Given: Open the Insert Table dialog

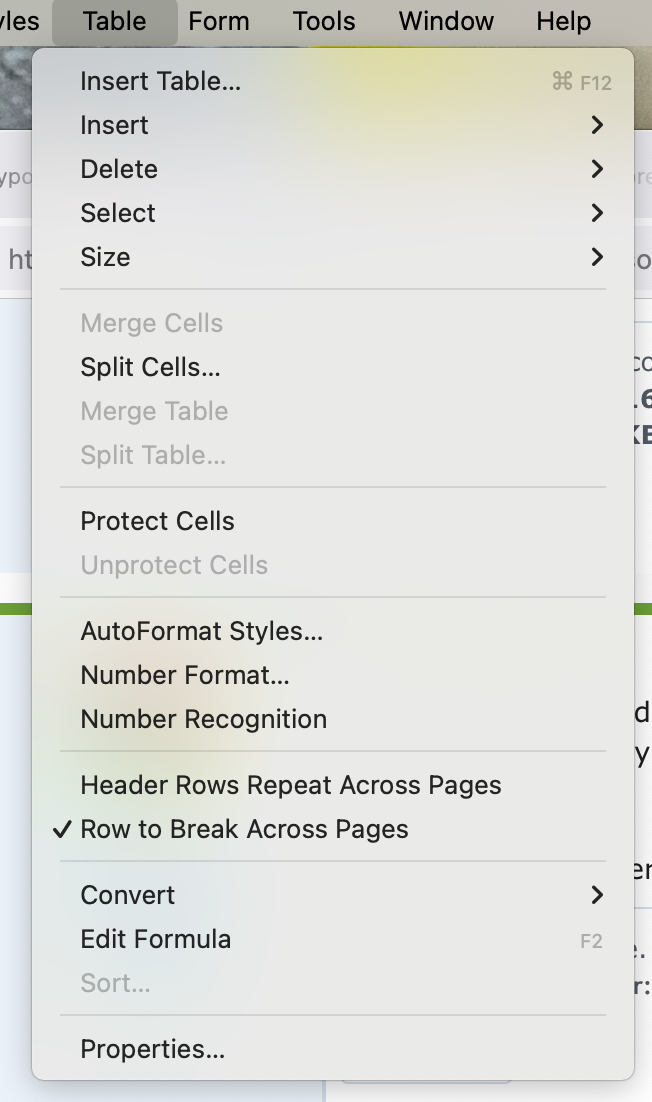Looking at the screenshot, I should coord(160,81).
